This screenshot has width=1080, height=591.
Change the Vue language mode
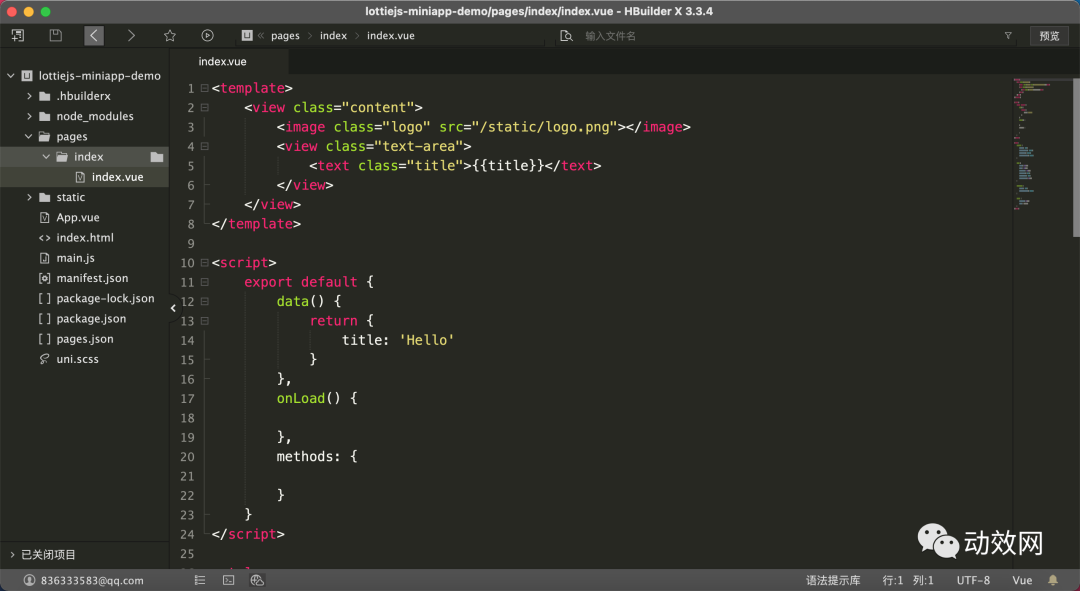click(1022, 580)
